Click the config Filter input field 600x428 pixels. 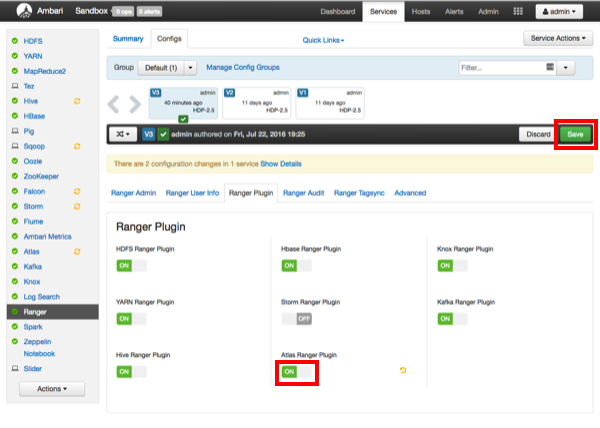pos(500,67)
